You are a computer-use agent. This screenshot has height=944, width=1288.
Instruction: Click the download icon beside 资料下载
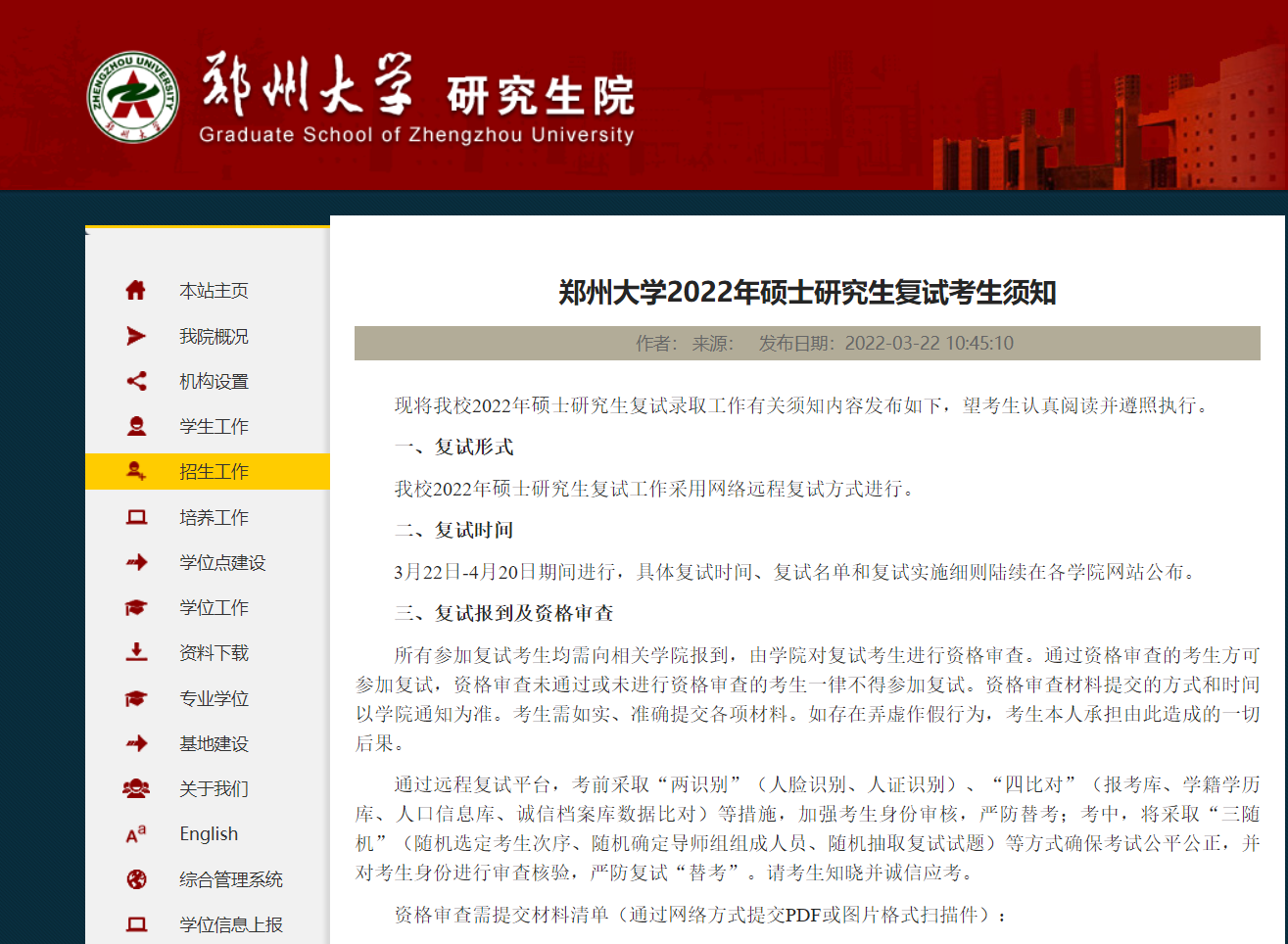[x=136, y=652]
